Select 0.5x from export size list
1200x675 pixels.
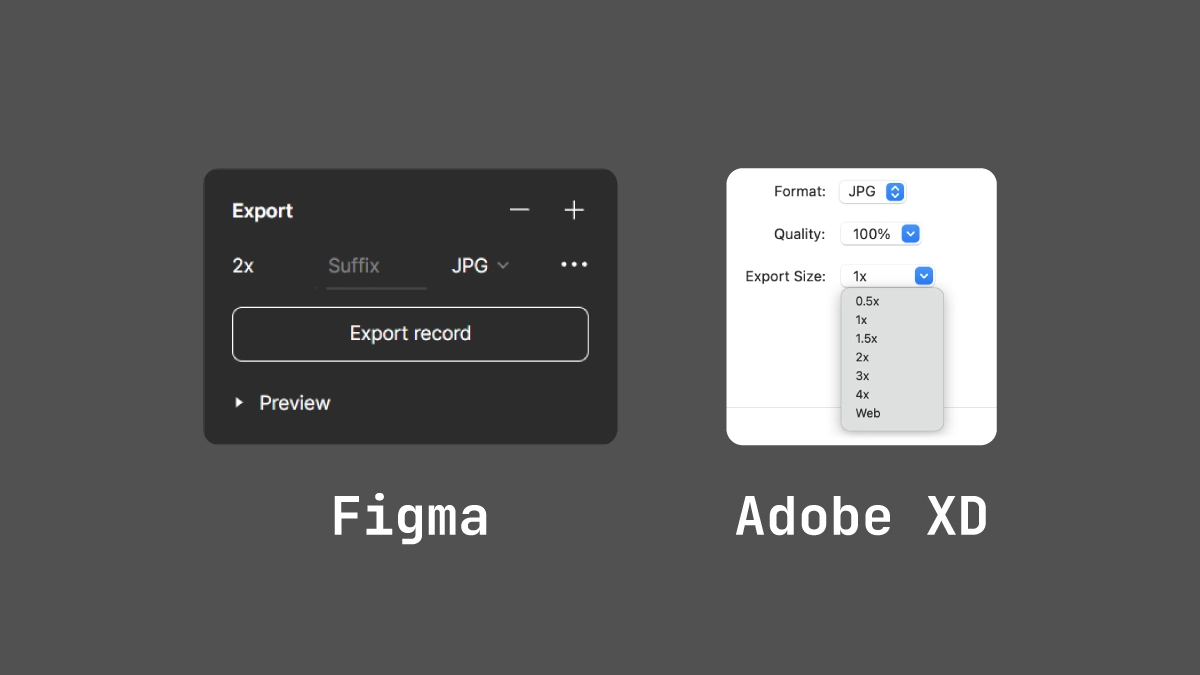click(867, 301)
